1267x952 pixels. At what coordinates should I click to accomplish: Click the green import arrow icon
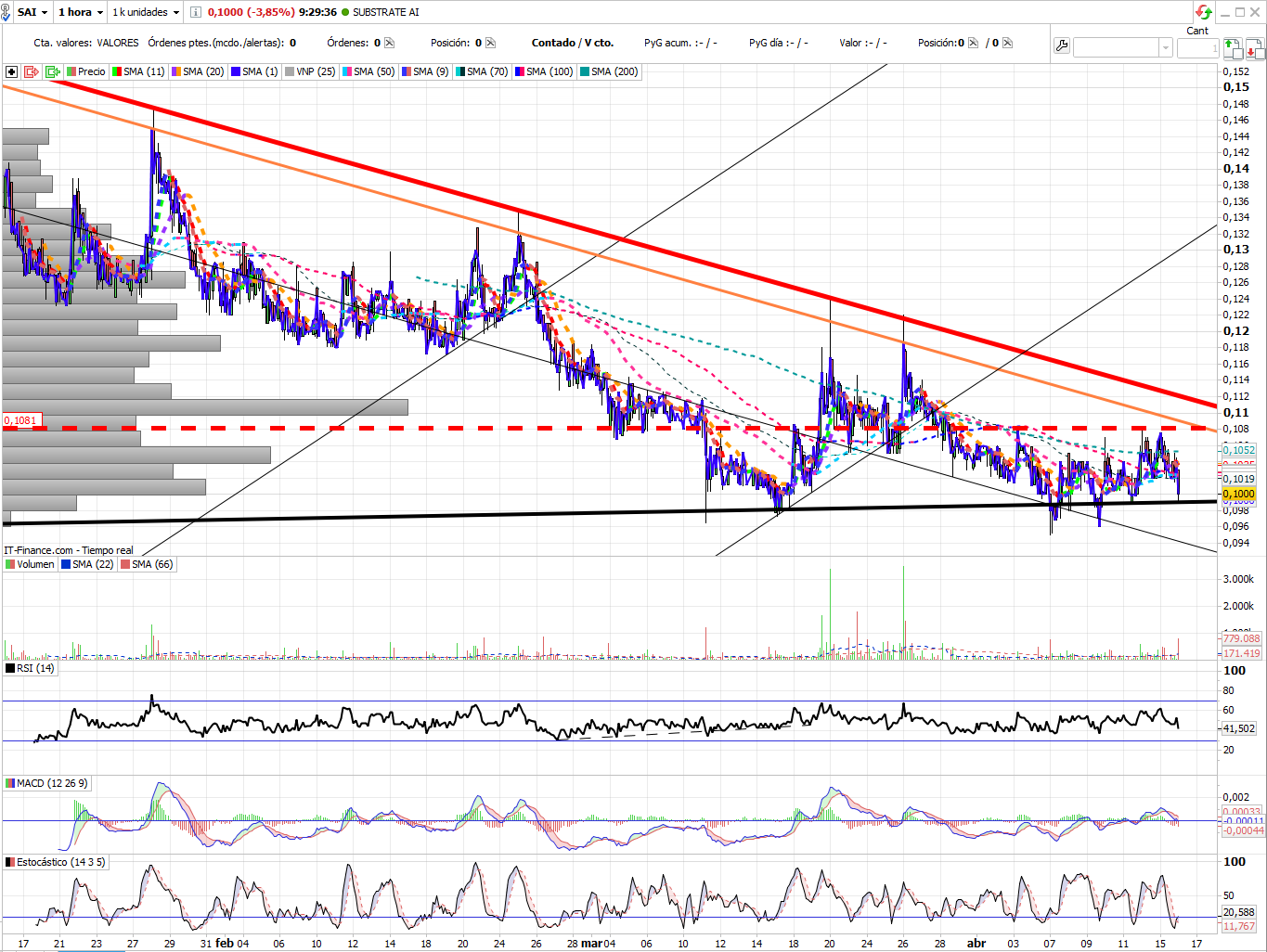pyautogui.click(x=53, y=71)
